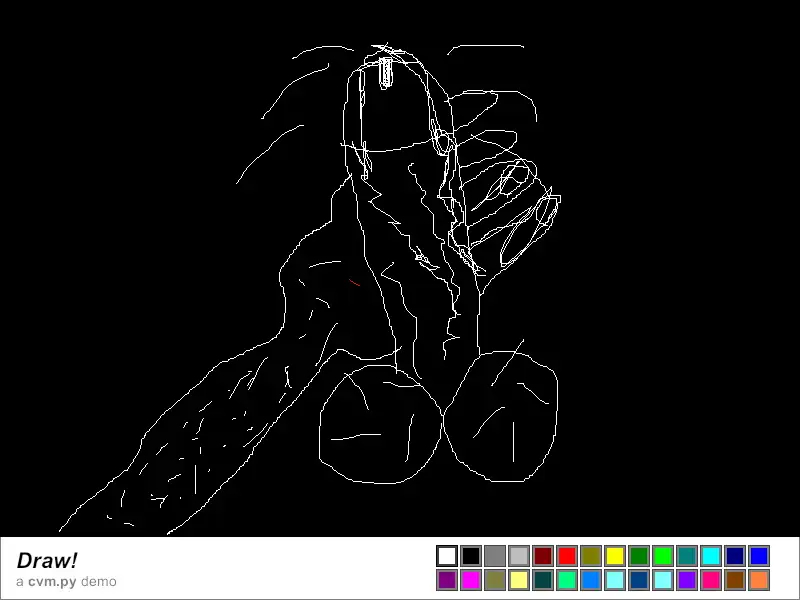
Task: Pick the pure blue swatch
Action: click(759, 556)
